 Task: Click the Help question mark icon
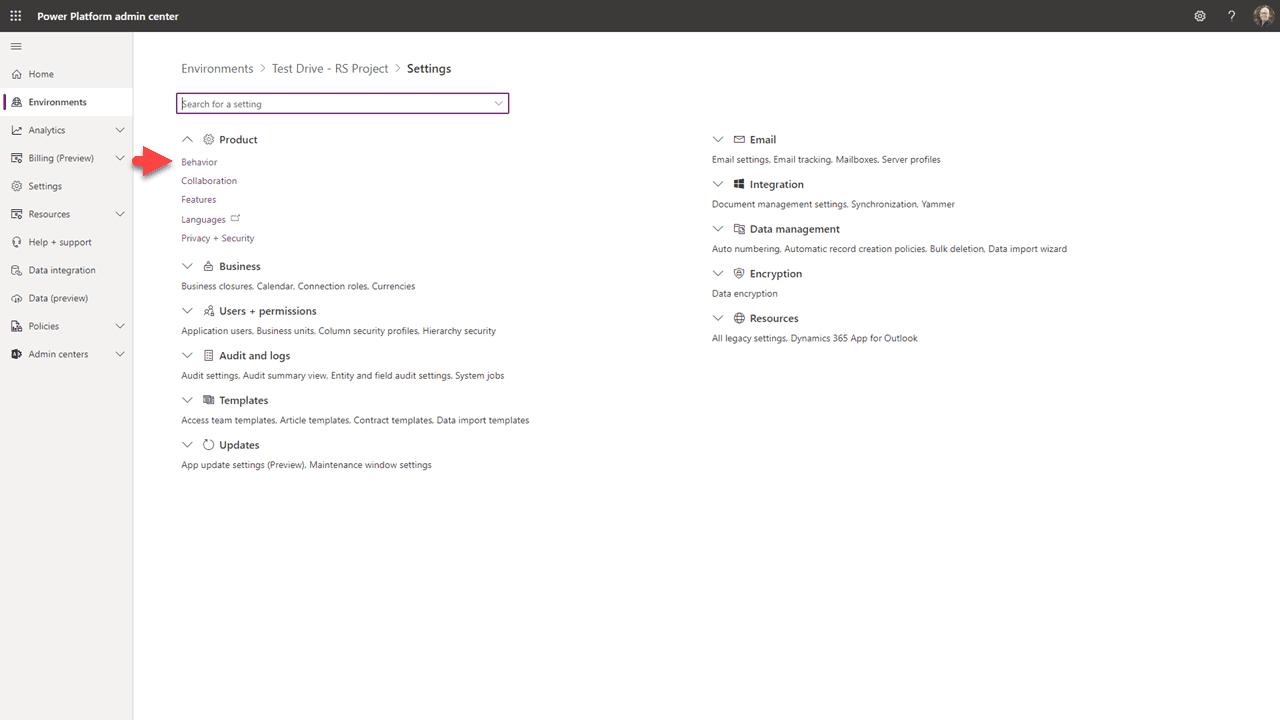(1231, 16)
